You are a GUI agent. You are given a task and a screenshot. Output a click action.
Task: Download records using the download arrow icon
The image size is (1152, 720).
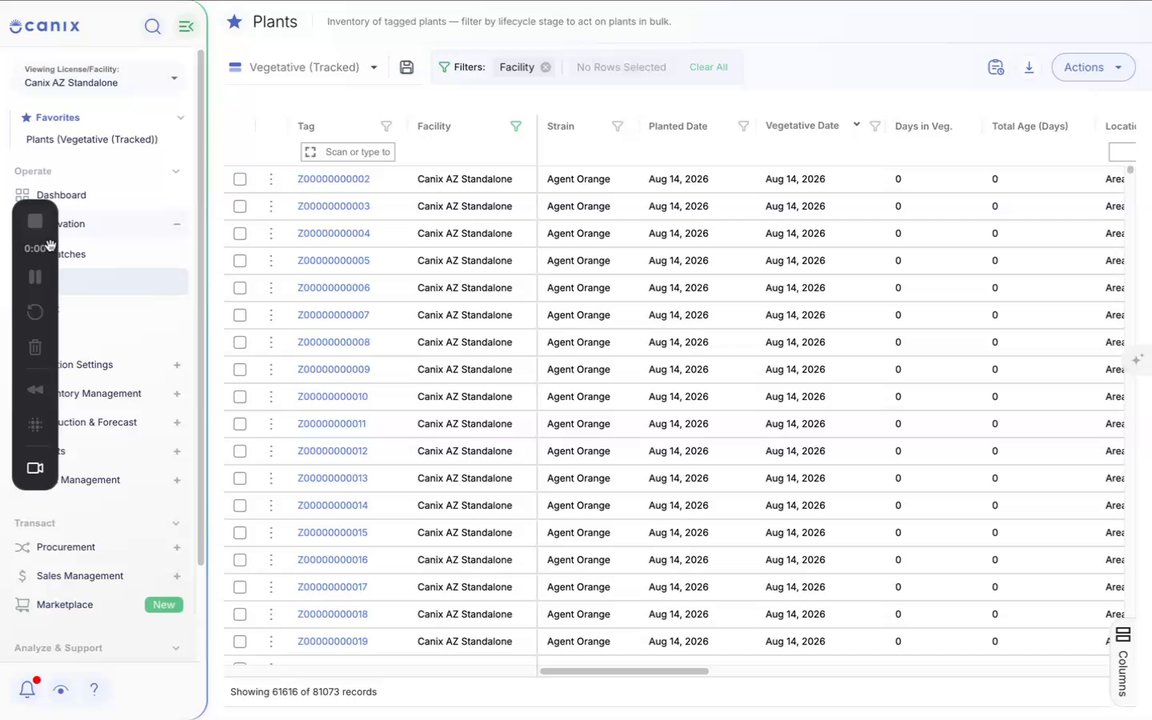pos(1029,67)
